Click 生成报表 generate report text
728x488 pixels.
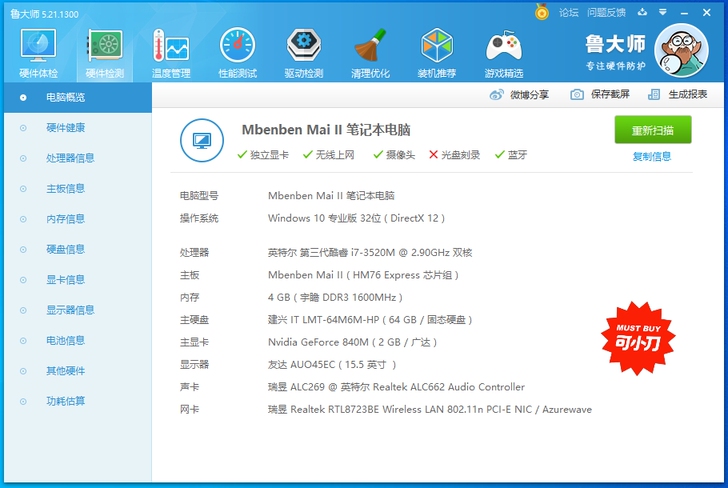688,95
